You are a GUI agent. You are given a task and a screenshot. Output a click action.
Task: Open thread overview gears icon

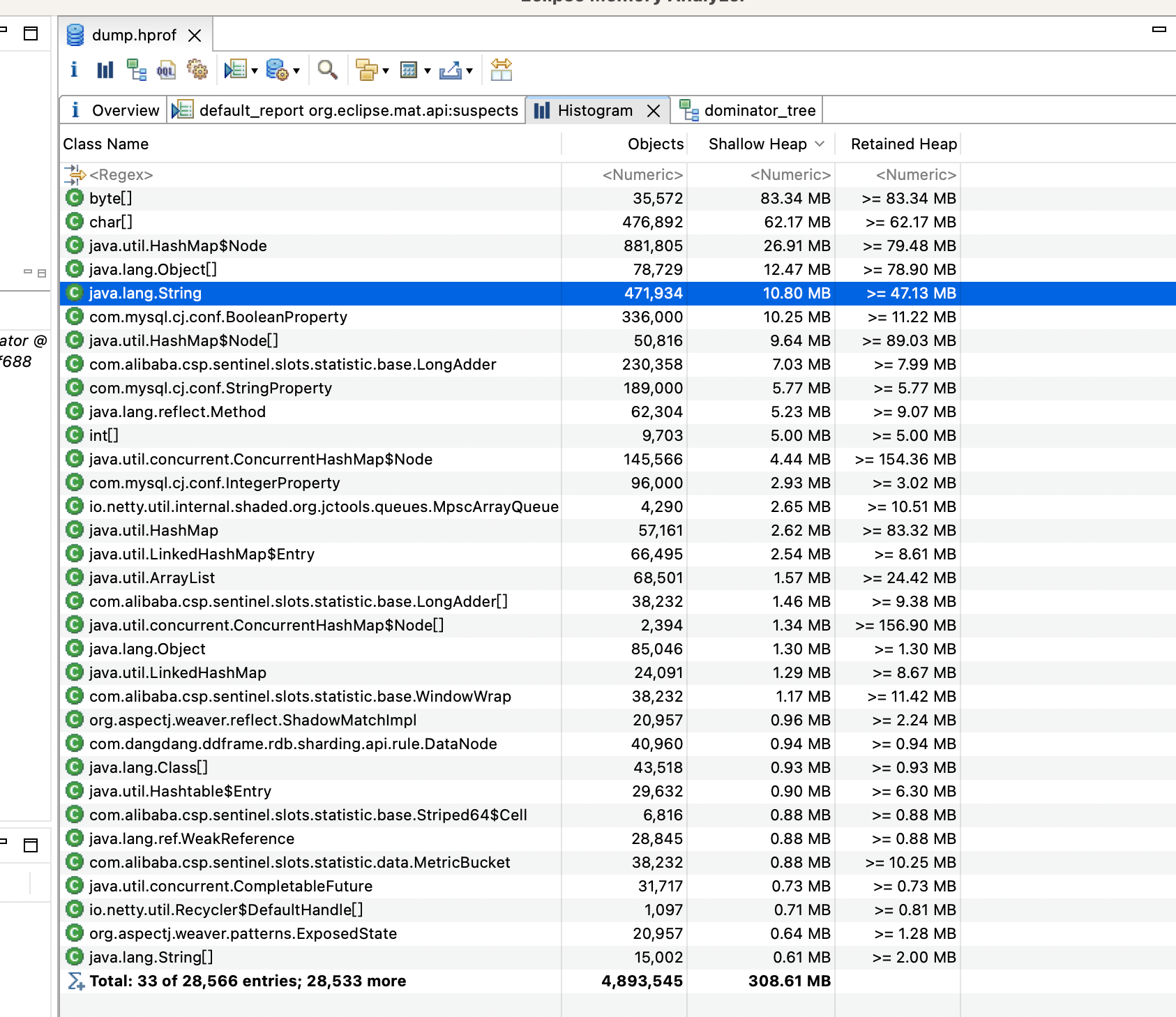point(197,70)
